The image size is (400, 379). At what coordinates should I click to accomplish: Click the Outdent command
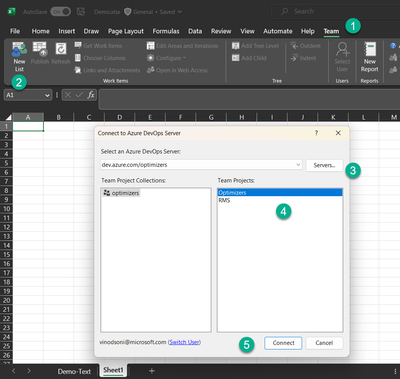click(305, 46)
